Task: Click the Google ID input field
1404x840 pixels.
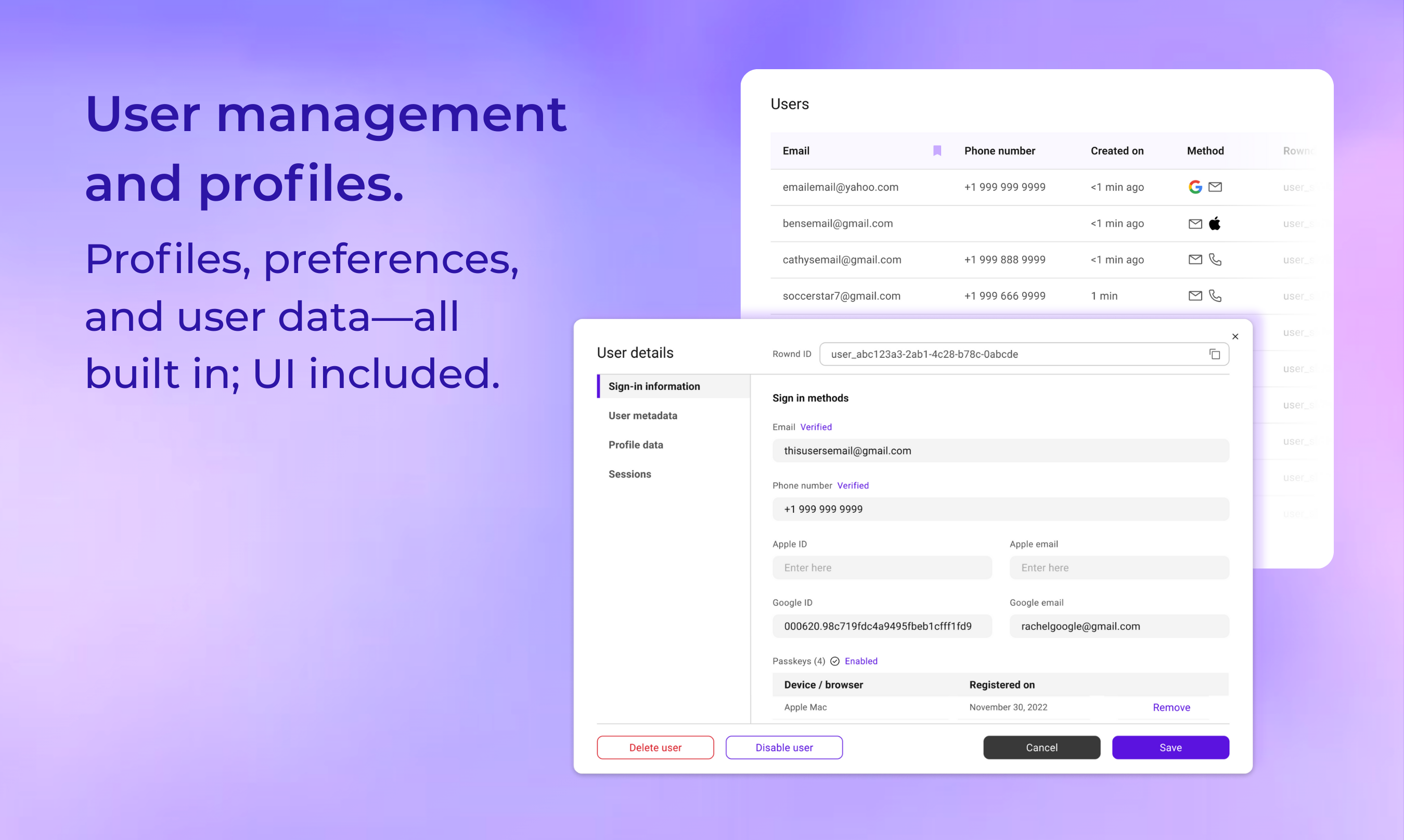Action: coord(882,626)
